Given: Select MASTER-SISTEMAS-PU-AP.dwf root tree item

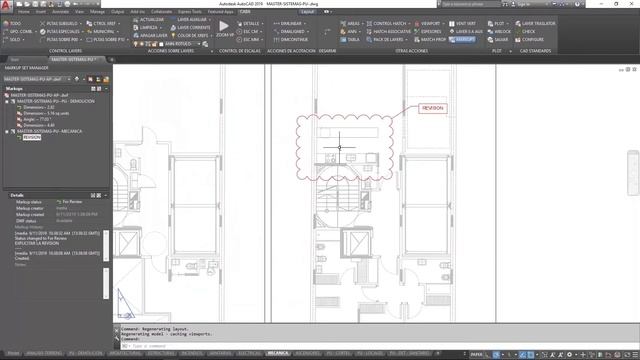Looking at the screenshot, I should (x=39, y=95).
